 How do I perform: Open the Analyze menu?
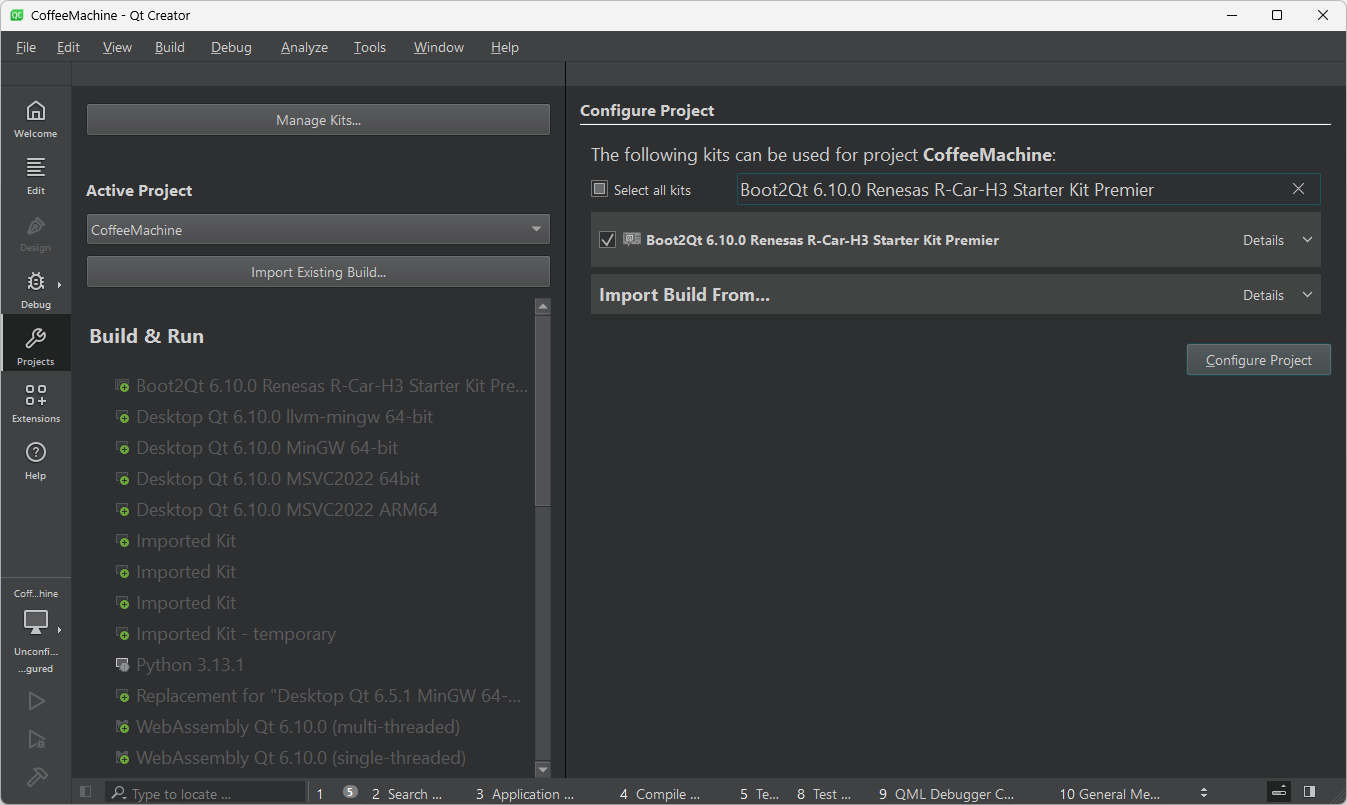(x=303, y=47)
